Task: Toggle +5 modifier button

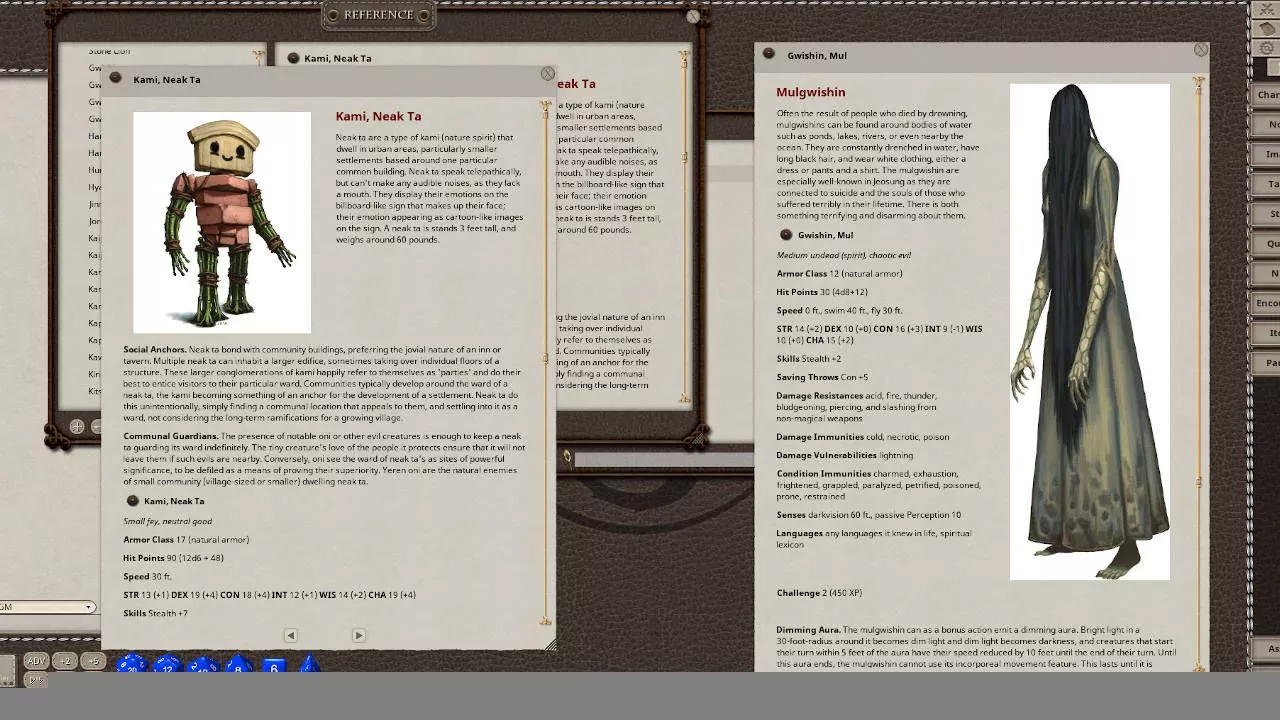Action: (x=93, y=661)
